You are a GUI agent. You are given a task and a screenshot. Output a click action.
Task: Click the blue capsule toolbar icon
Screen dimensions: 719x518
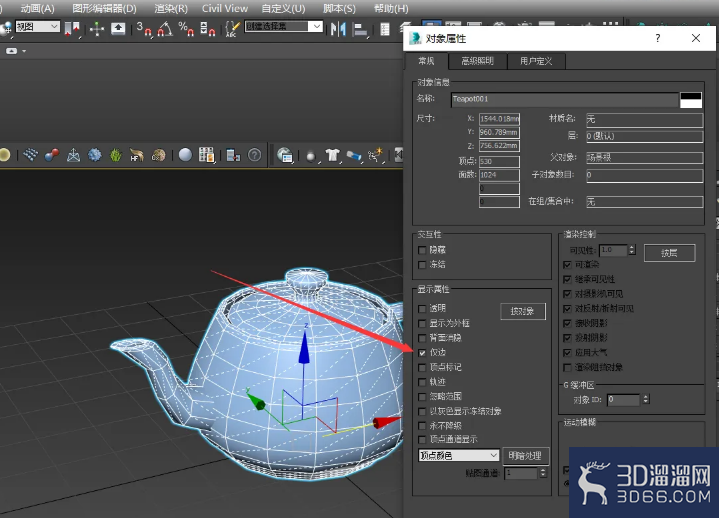[x=354, y=156]
